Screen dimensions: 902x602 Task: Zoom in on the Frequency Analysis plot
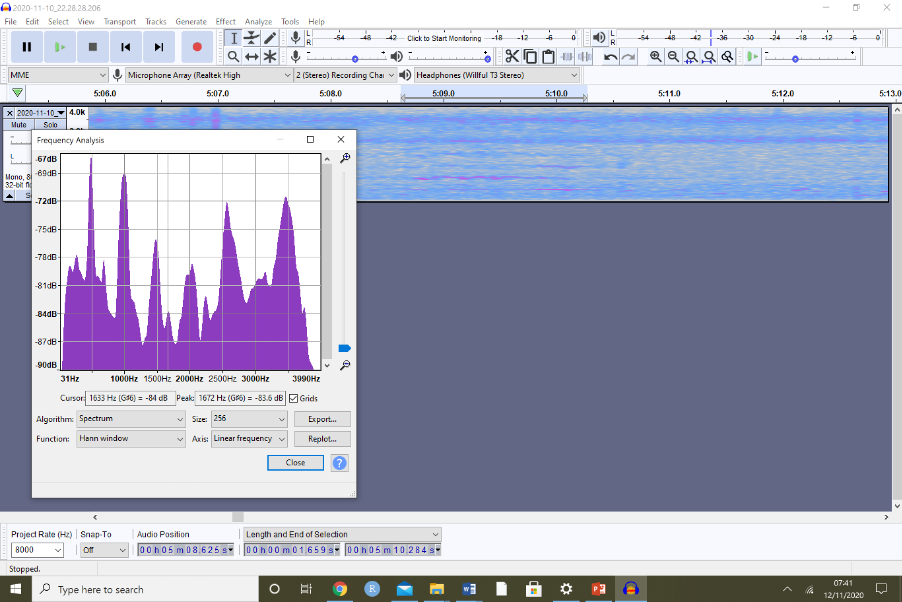click(x=345, y=158)
